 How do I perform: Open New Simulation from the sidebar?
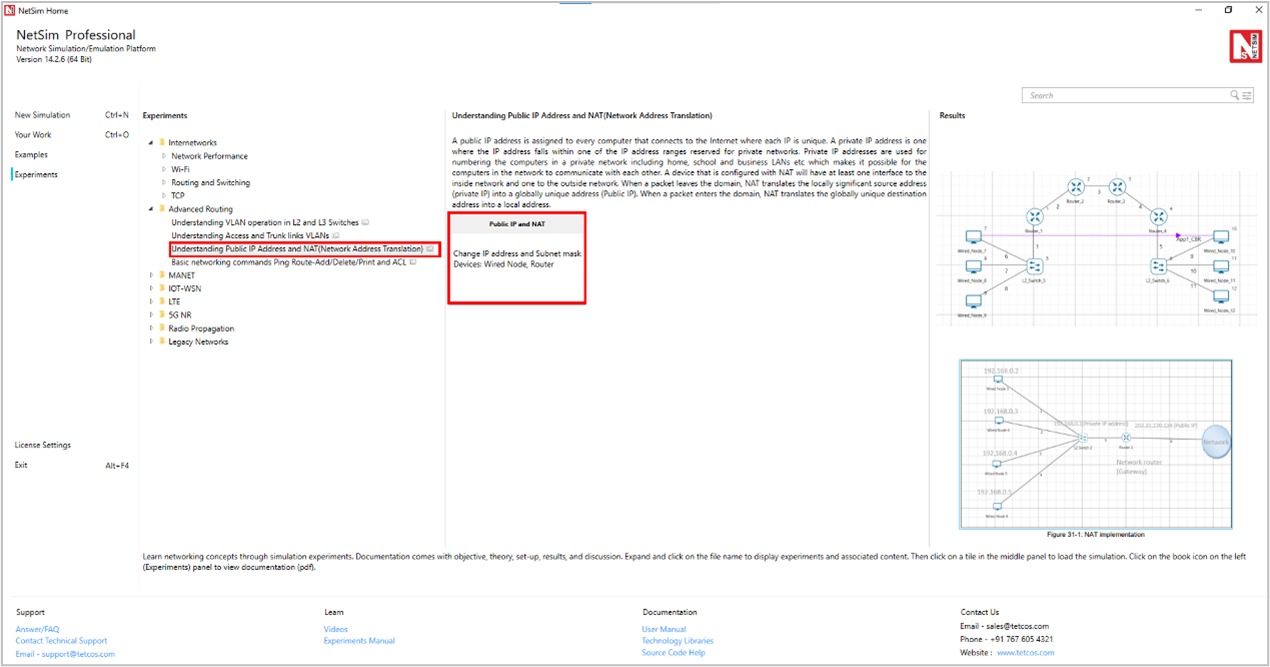click(x=42, y=115)
